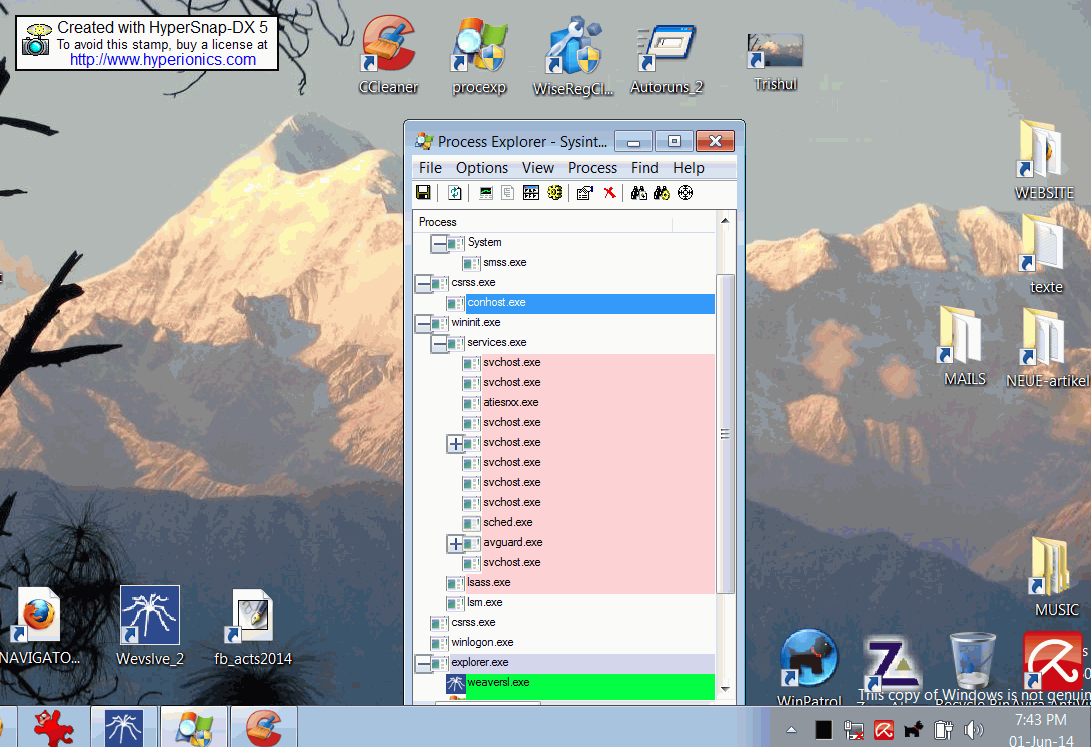Select the Trishul desktop image shortcut
This screenshot has width=1091, height=747.
coord(775,63)
